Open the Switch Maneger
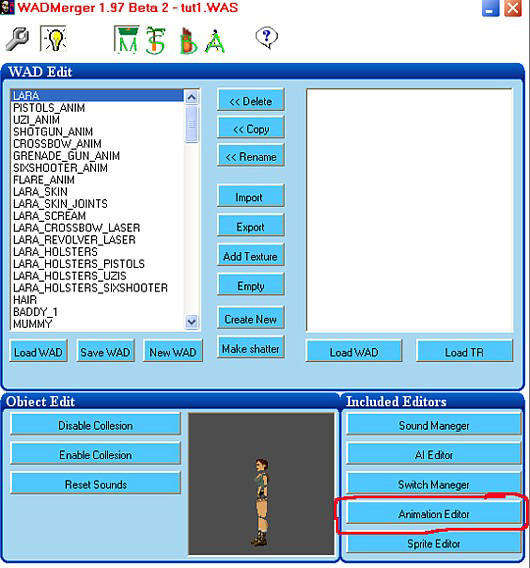 pyautogui.click(x=434, y=483)
